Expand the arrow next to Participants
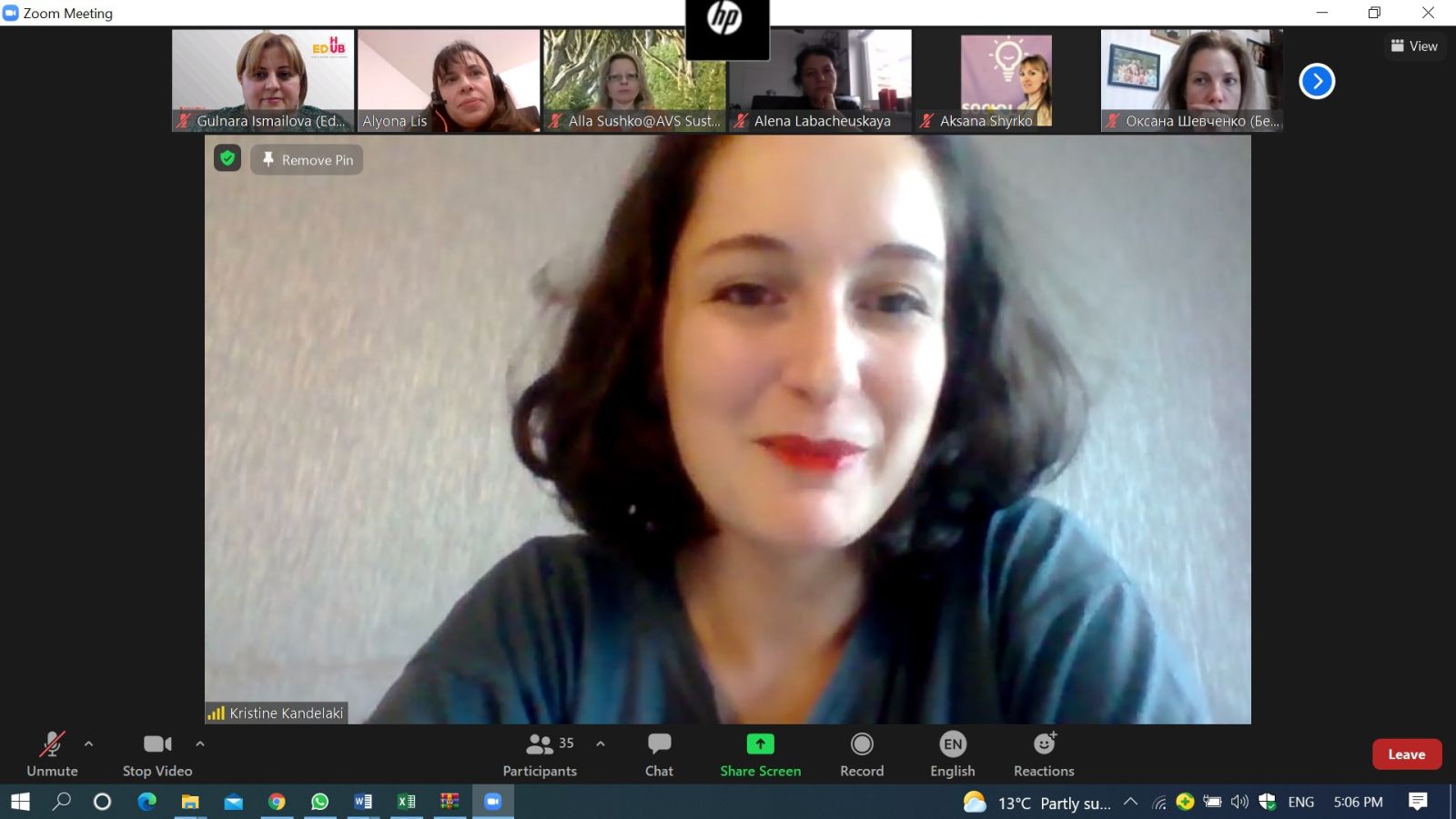The image size is (1456, 819). click(601, 743)
